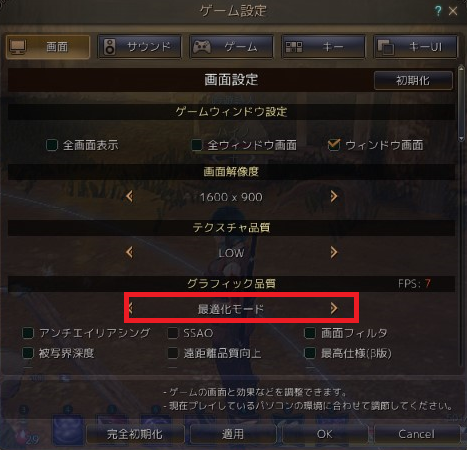Open the help question mark icon
This screenshot has height=450, width=467.
click(x=438, y=11)
